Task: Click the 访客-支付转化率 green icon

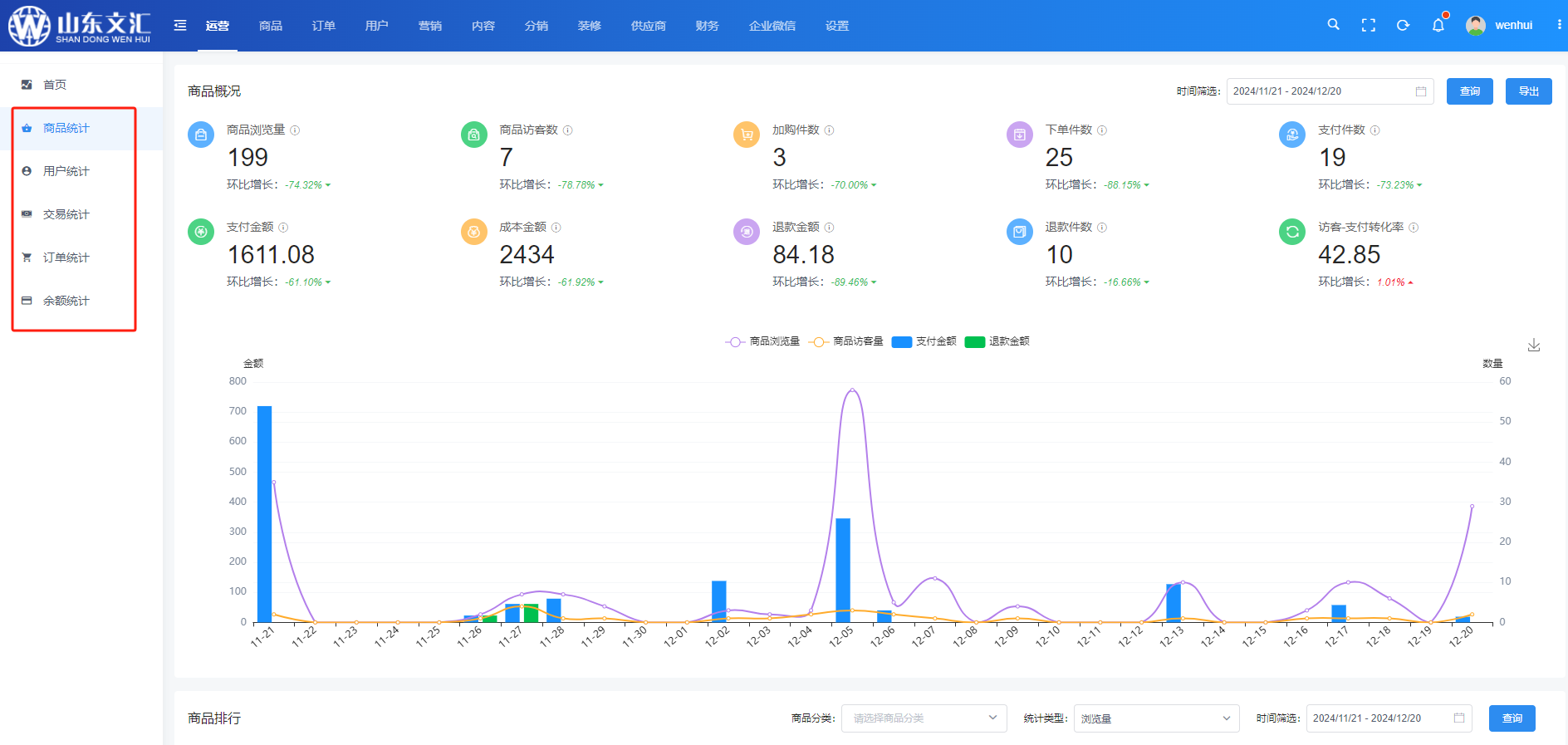Action: 1292,232
